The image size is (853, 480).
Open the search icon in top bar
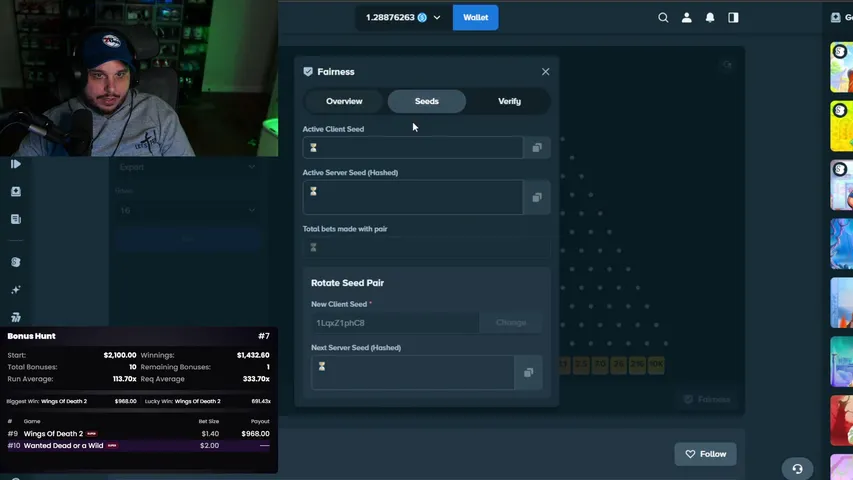[x=663, y=17]
